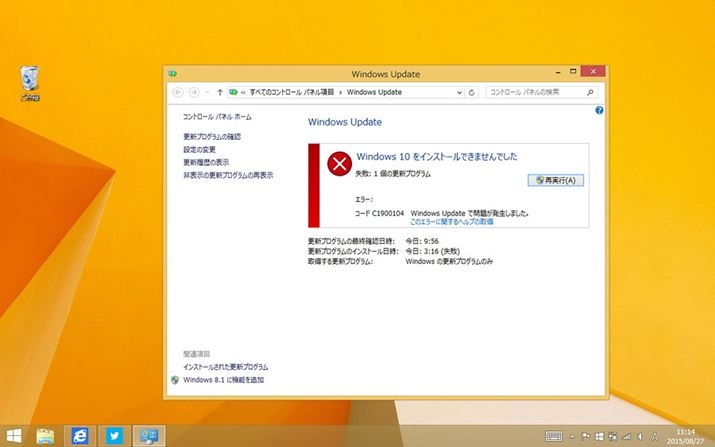
Task: Launch the Twitter app from the taskbar
Action: click(113, 435)
